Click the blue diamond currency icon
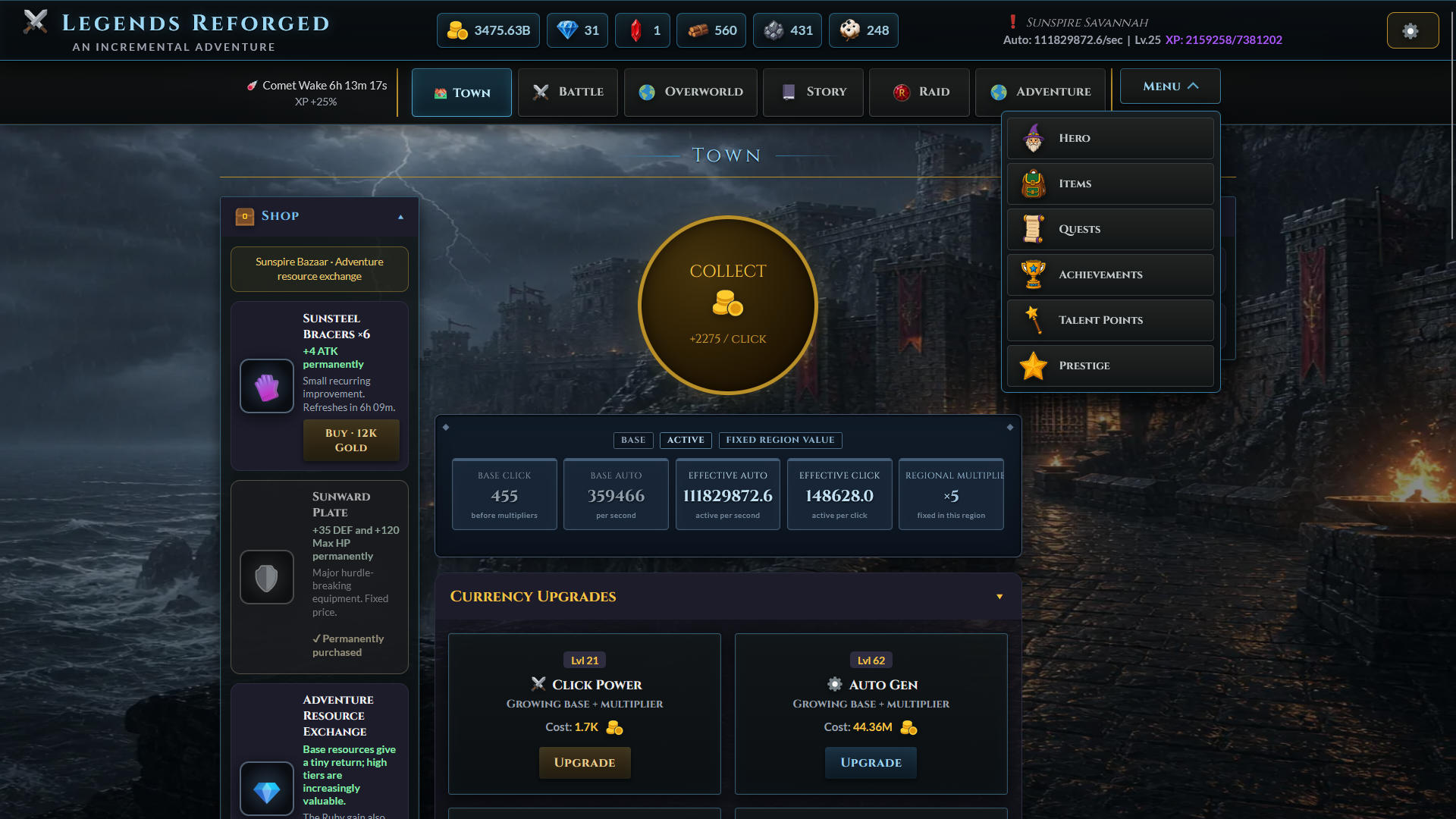The height and width of the screenshot is (819, 1456). 567,30
